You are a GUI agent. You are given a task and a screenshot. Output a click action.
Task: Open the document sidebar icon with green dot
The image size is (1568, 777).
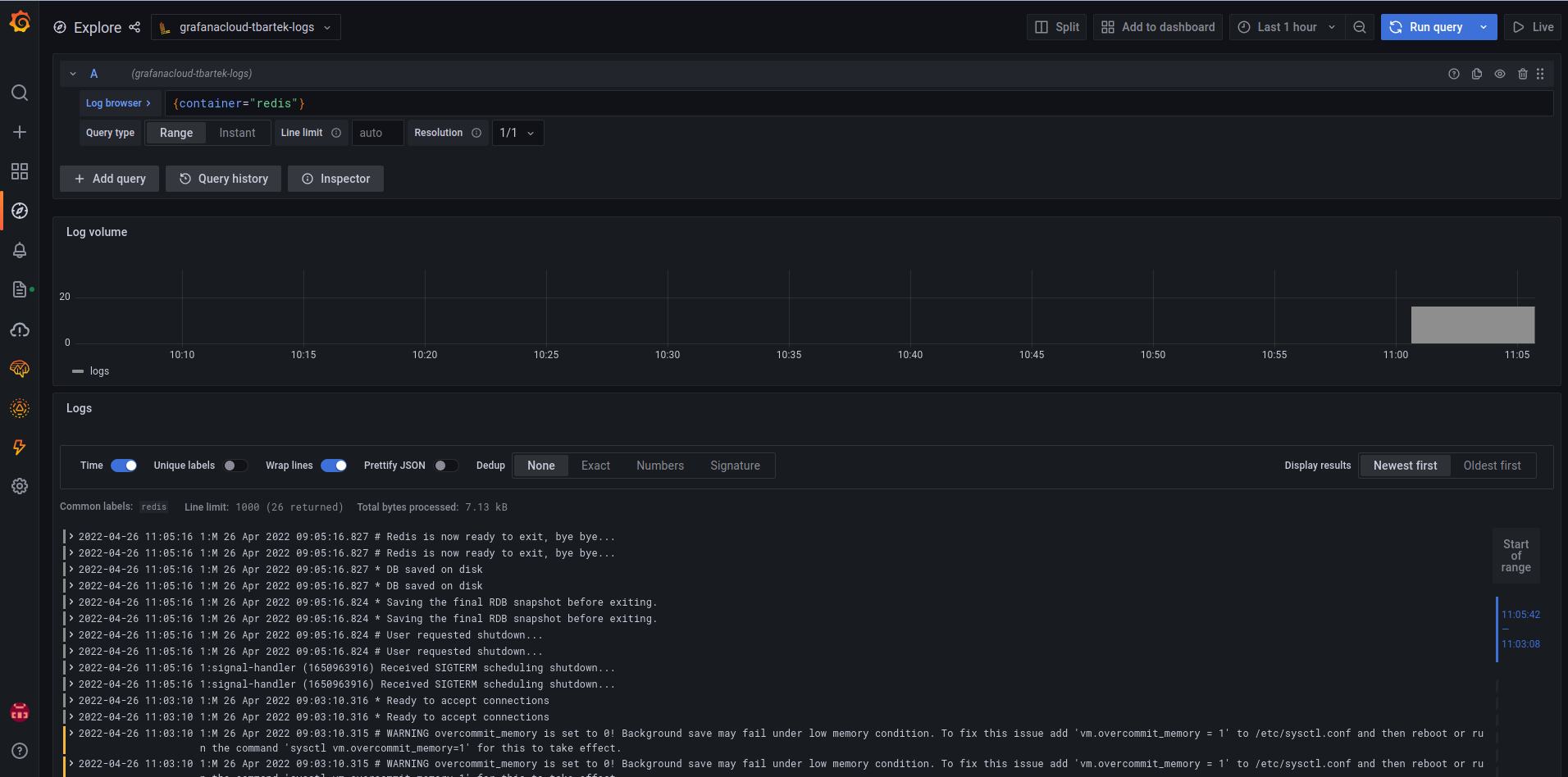point(20,289)
